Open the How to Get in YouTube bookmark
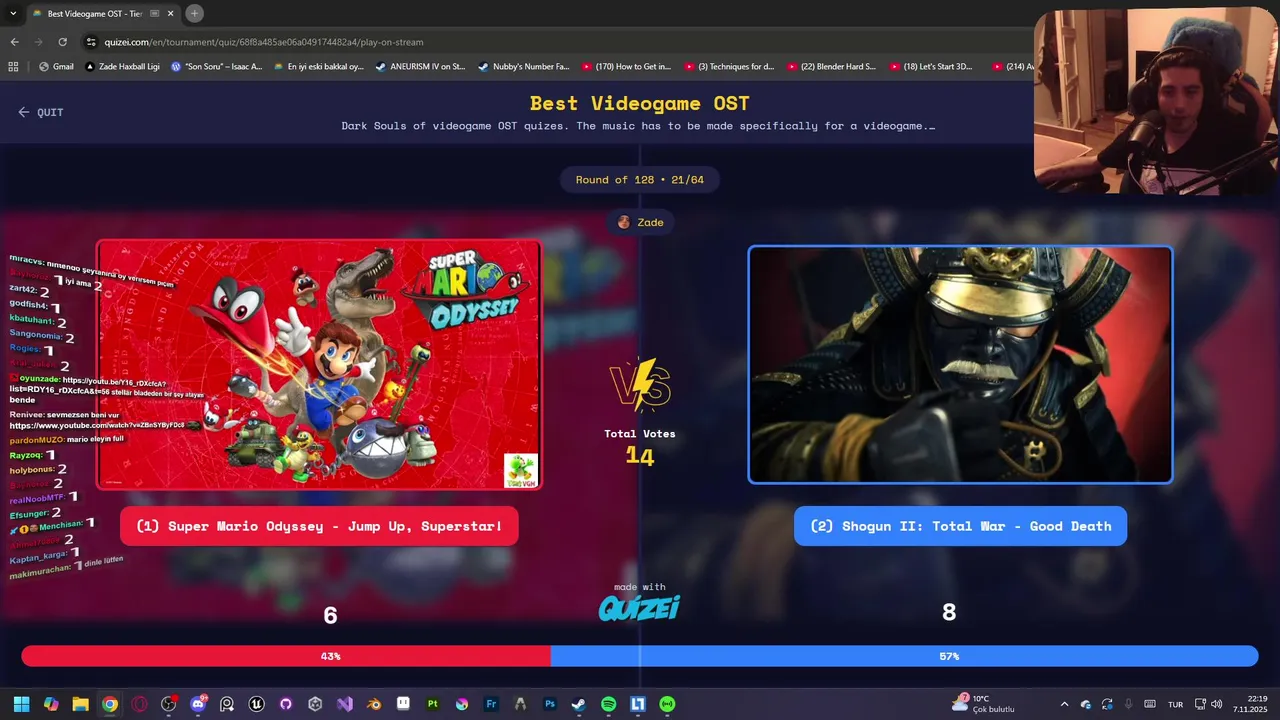1280x720 pixels. coord(626,67)
